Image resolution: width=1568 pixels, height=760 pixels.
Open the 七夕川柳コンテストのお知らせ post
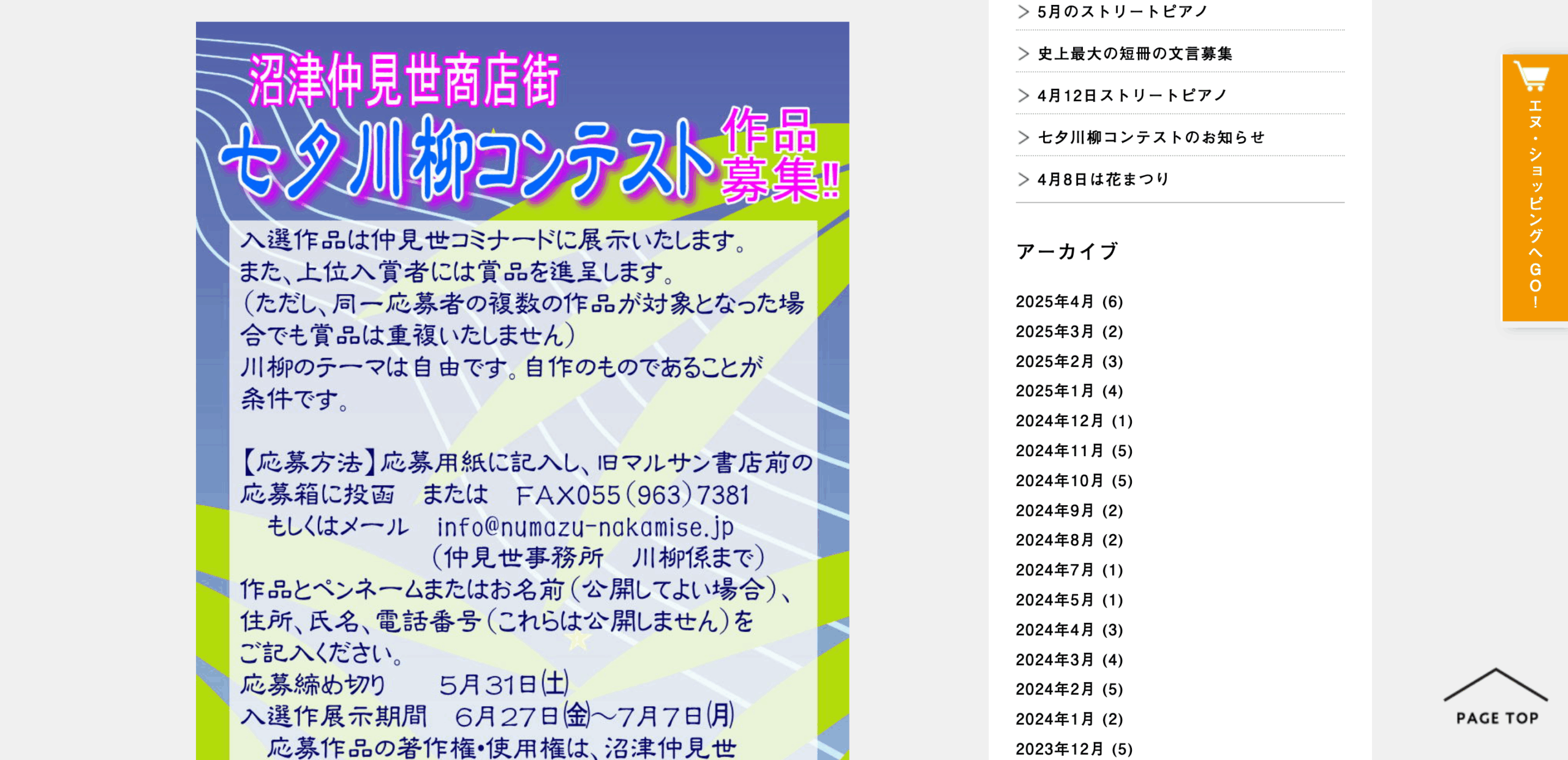(x=1151, y=137)
